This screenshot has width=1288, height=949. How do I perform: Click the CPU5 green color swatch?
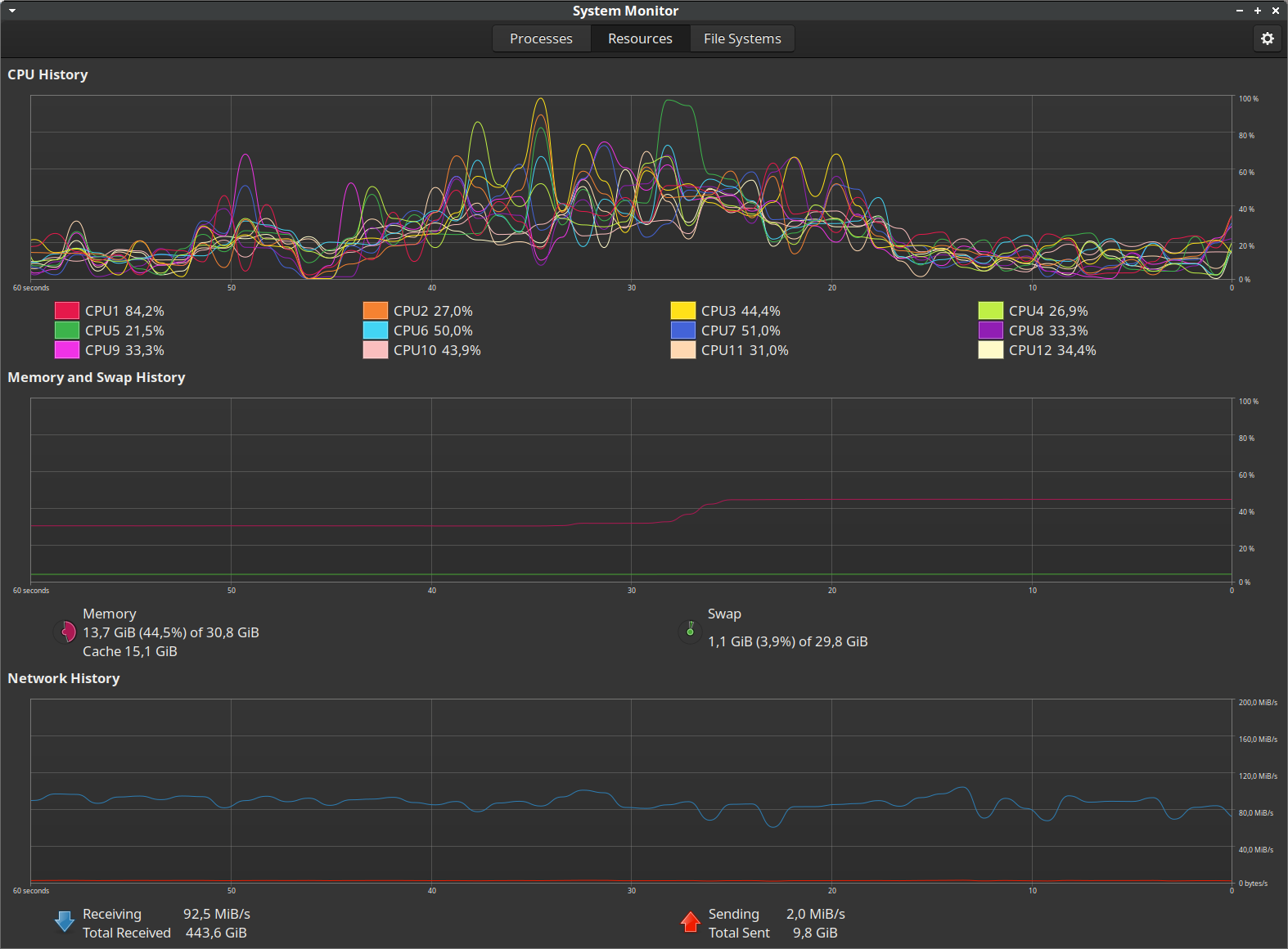point(67,331)
